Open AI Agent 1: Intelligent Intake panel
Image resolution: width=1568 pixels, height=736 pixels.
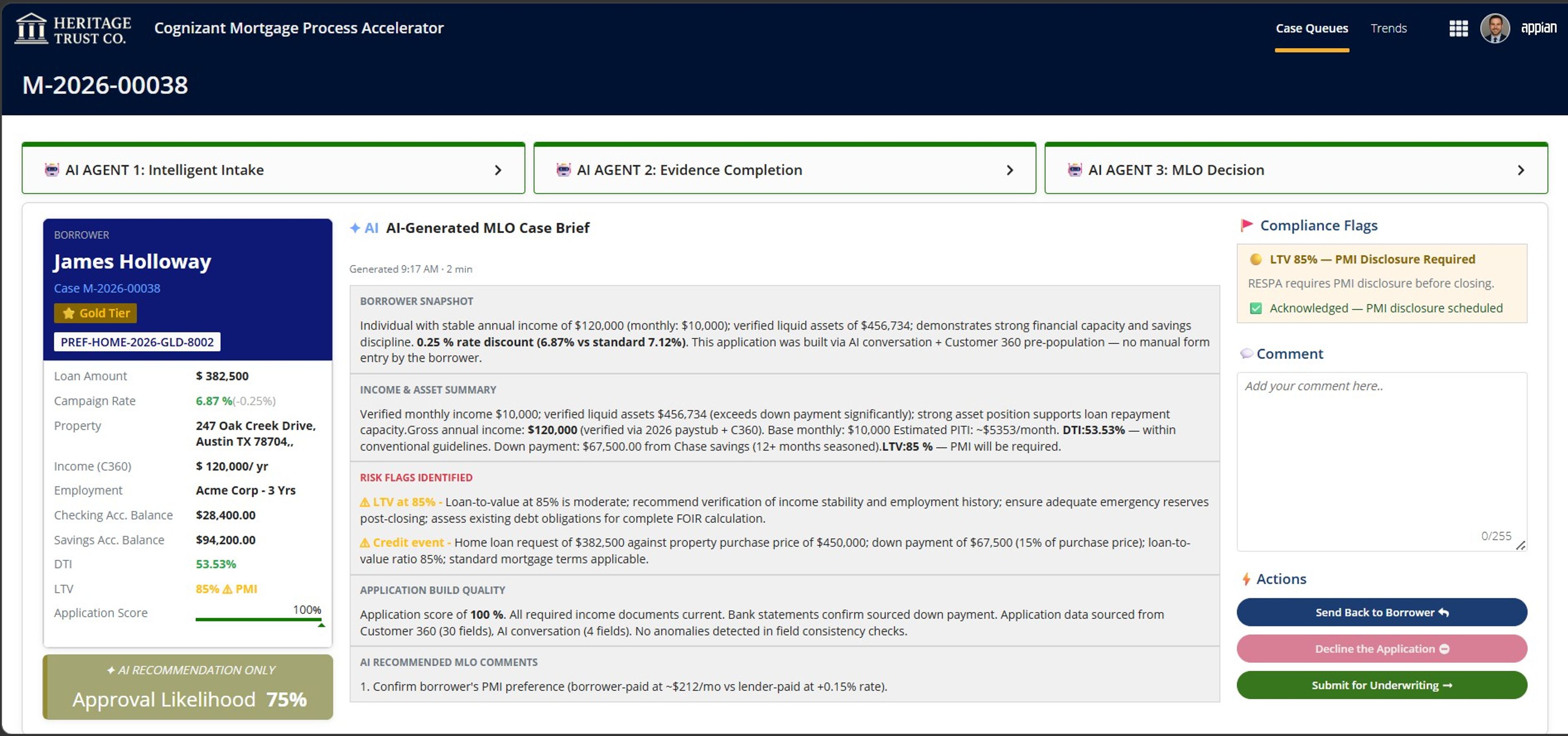point(273,169)
